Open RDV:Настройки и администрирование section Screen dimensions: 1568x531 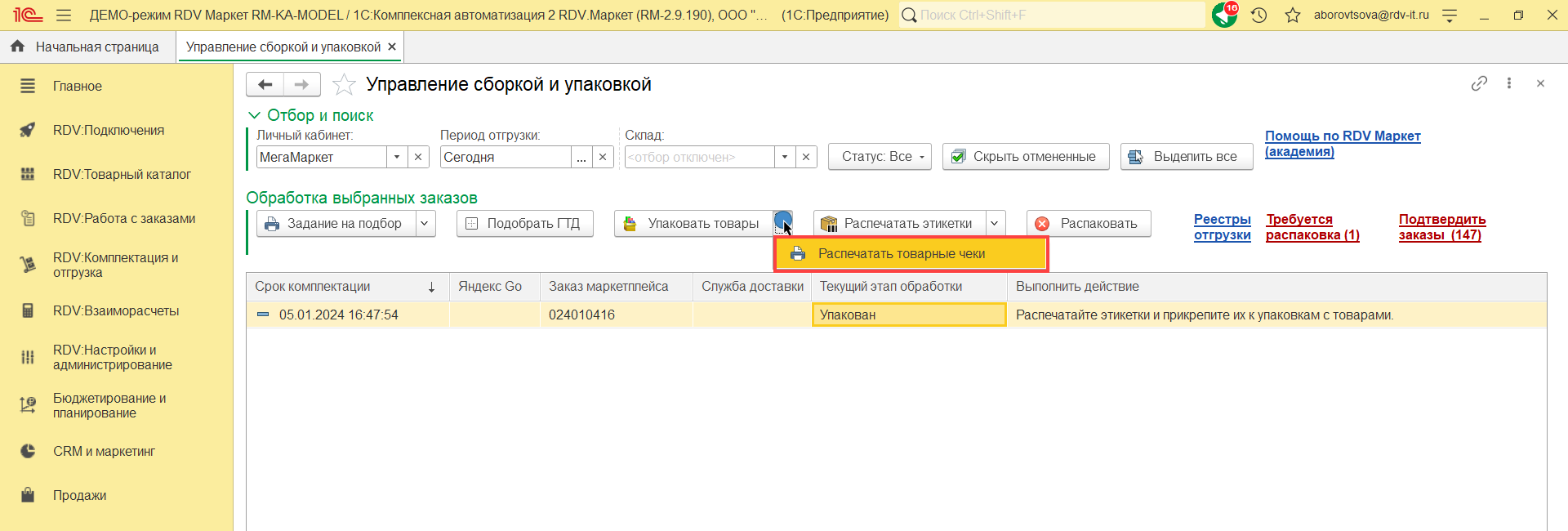click(116, 357)
